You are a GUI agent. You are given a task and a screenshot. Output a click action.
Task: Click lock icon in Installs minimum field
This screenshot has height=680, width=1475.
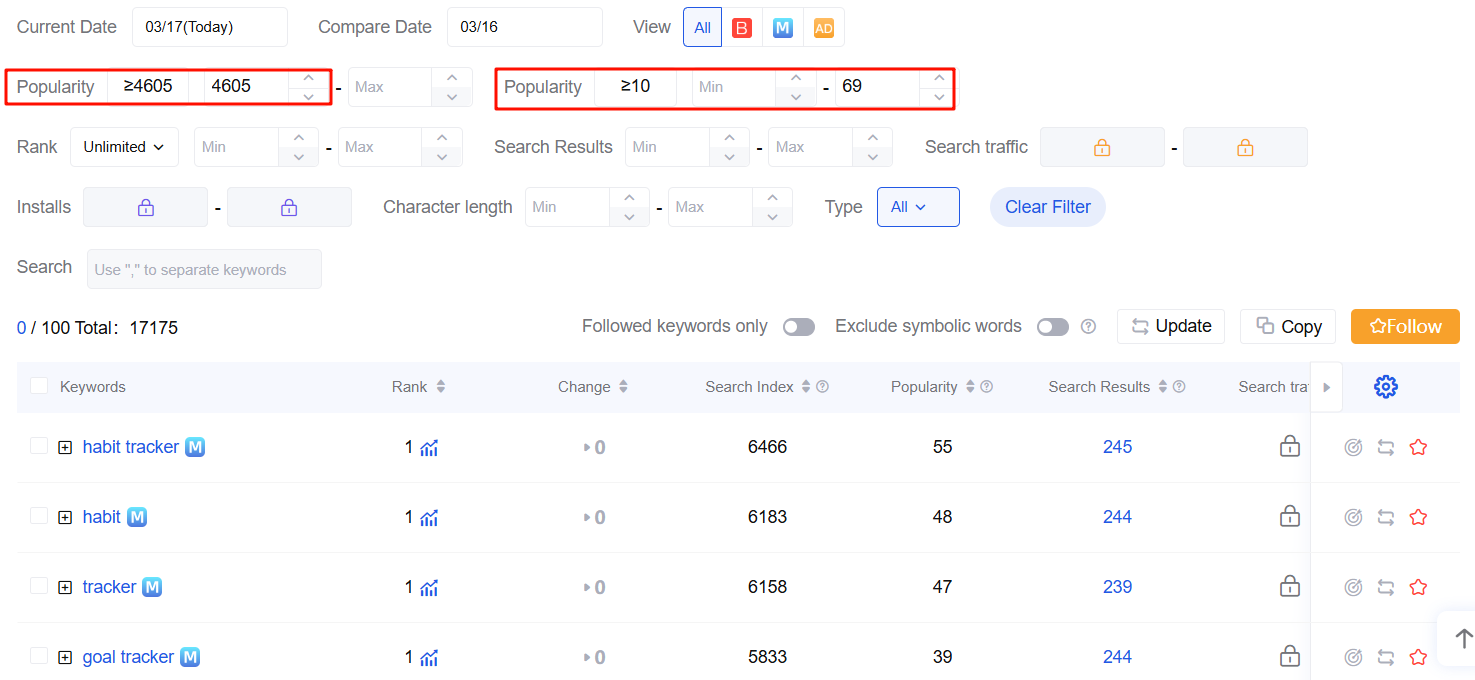coord(146,207)
